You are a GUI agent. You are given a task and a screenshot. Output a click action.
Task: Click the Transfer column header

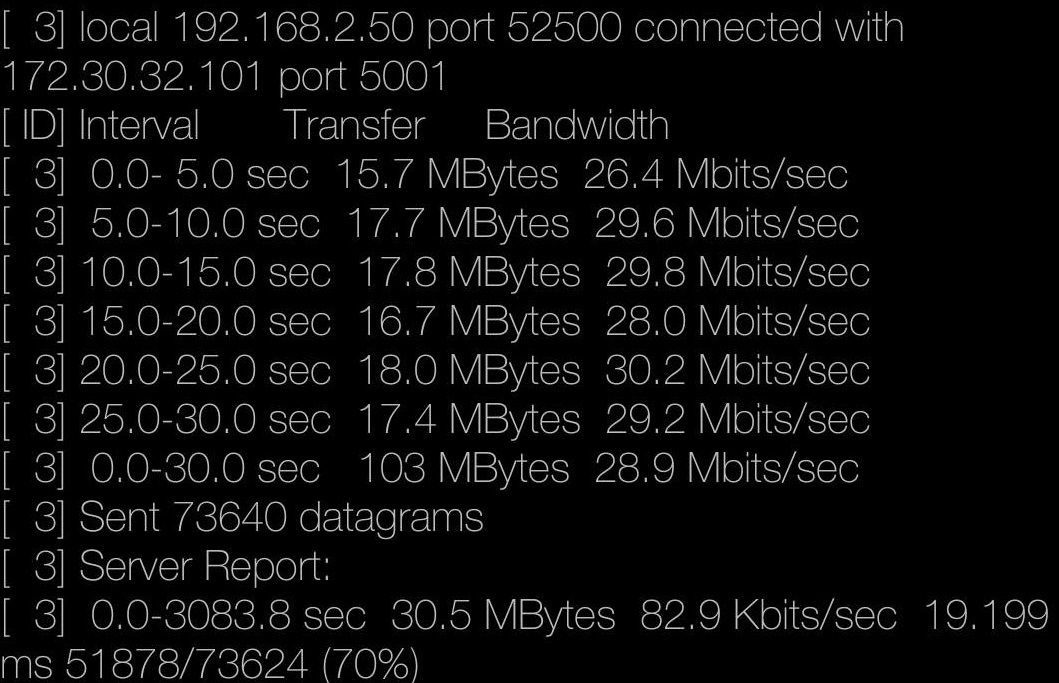[355, 126]
